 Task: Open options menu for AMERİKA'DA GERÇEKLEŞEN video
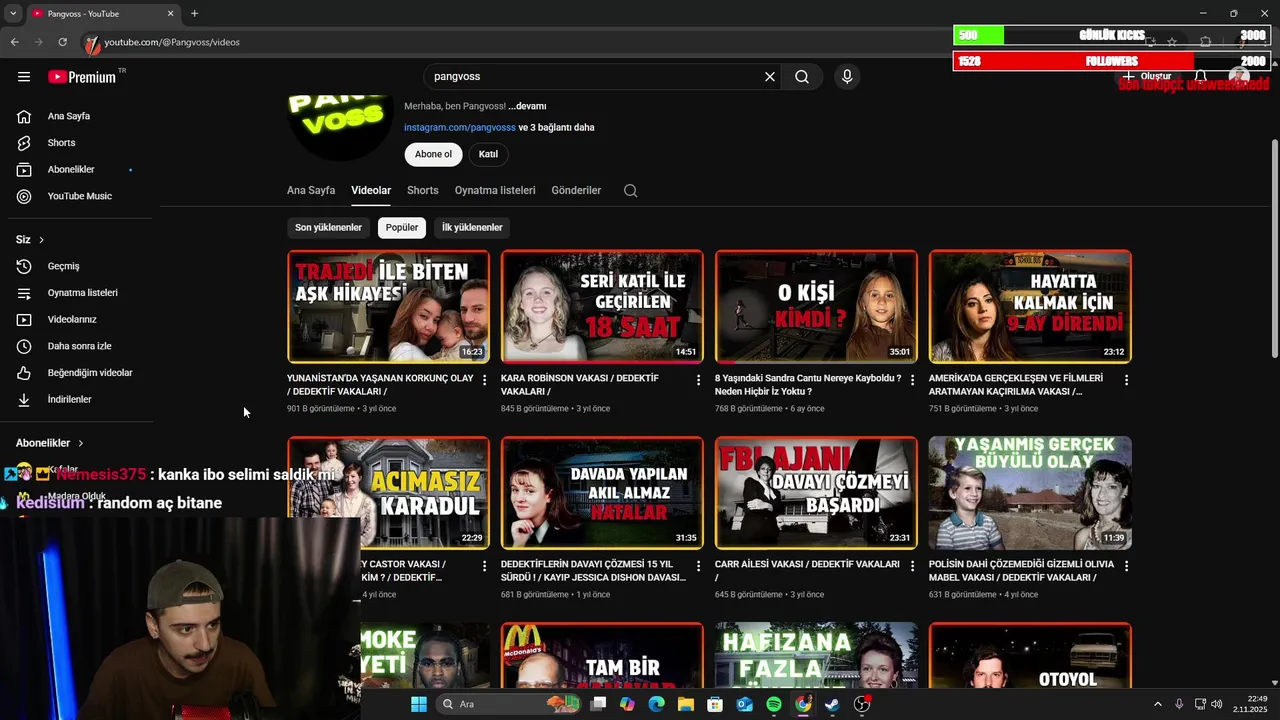point(1126,380)
